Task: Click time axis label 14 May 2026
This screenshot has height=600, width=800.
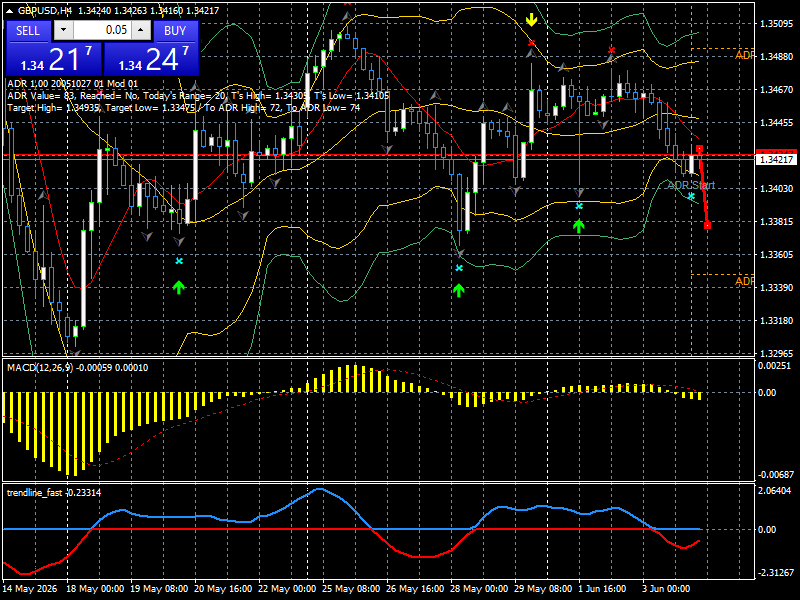Action: 30,588
